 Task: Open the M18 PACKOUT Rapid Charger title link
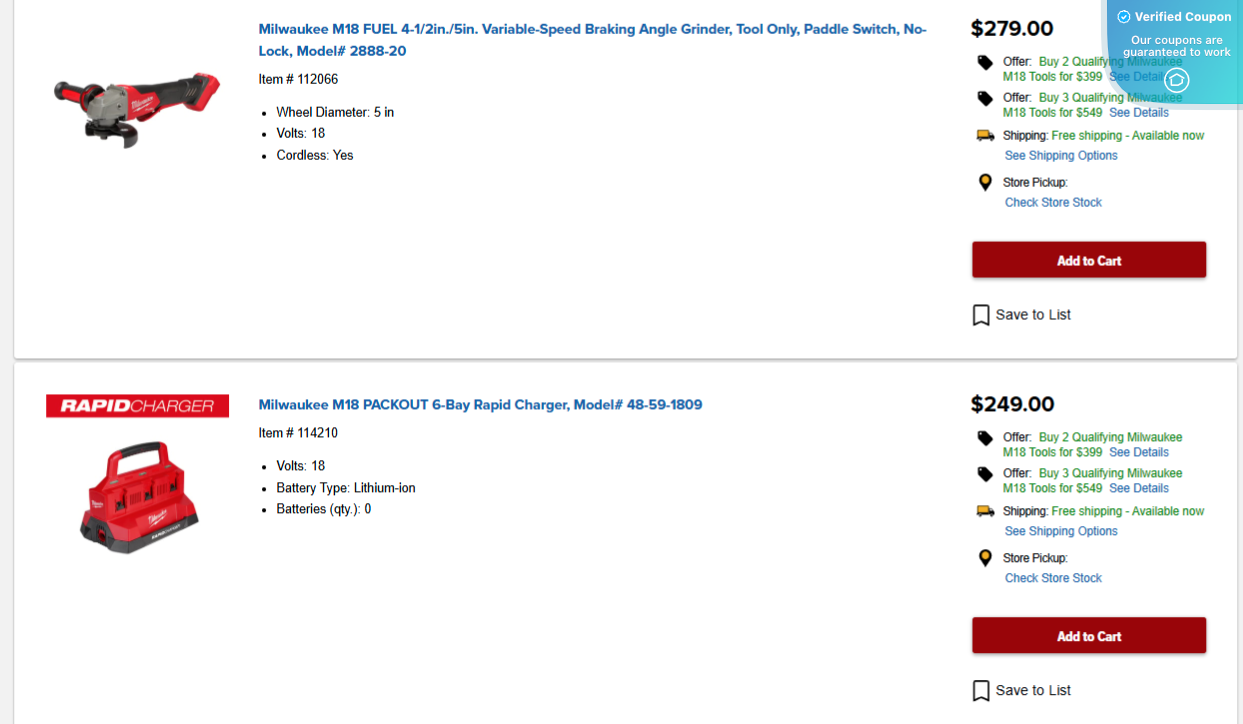(x=480, y=405)
